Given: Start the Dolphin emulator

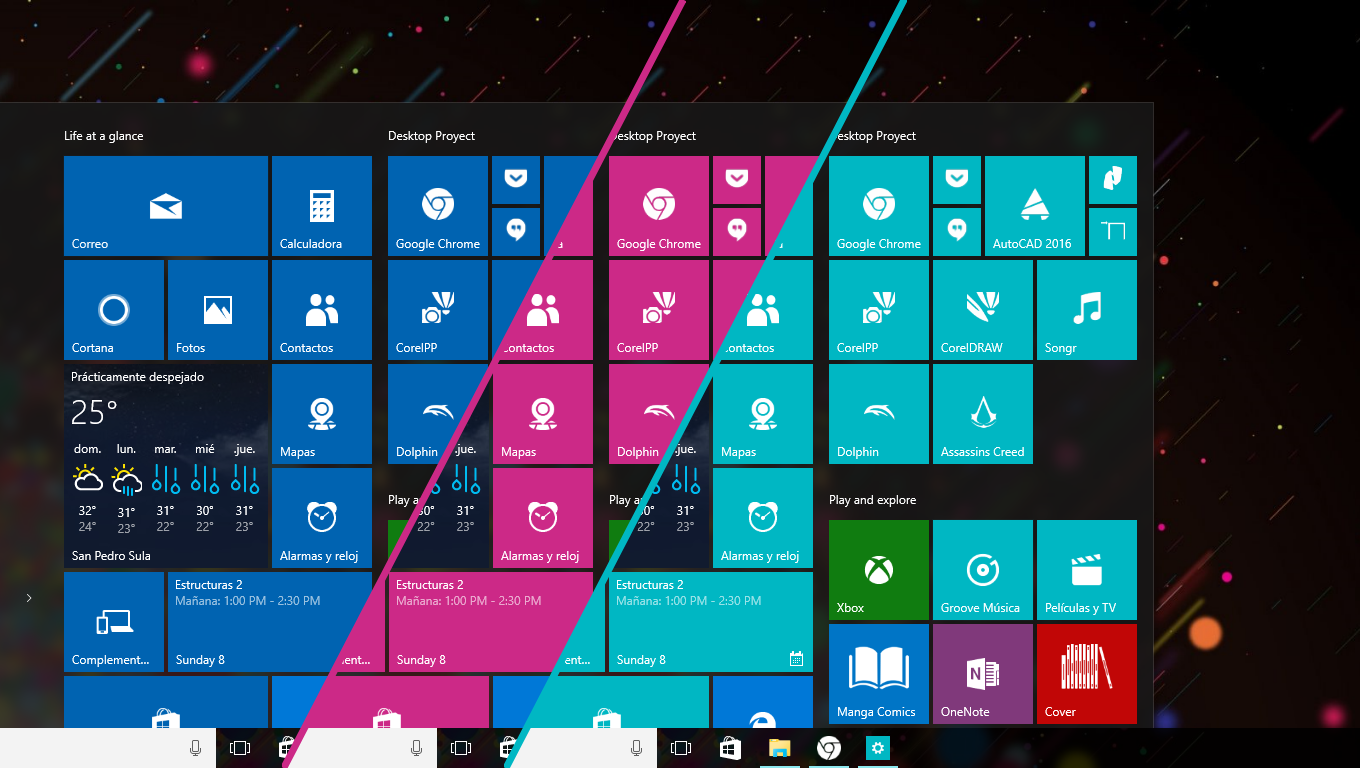Looking at the screenshot, I should point(878,413).
